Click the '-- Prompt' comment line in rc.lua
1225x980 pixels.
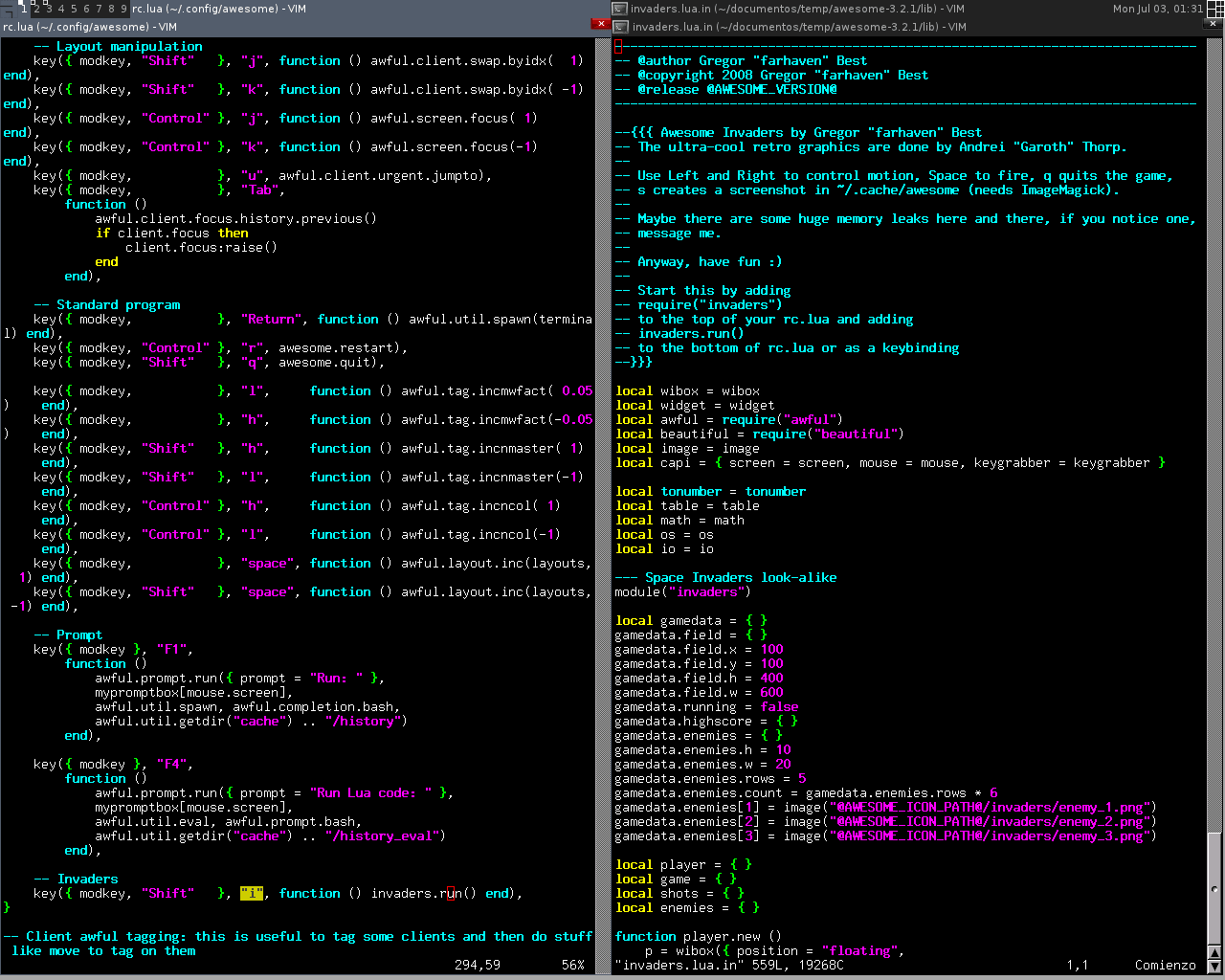[x=68, y=635]
